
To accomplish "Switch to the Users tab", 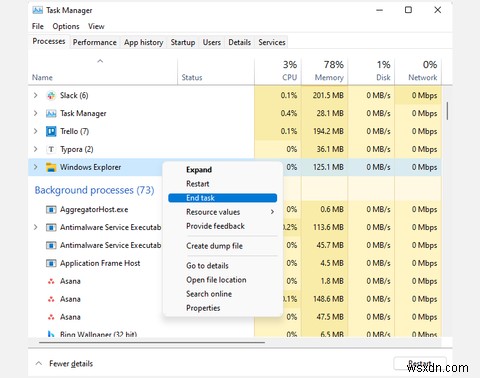I will click(212, 42).
